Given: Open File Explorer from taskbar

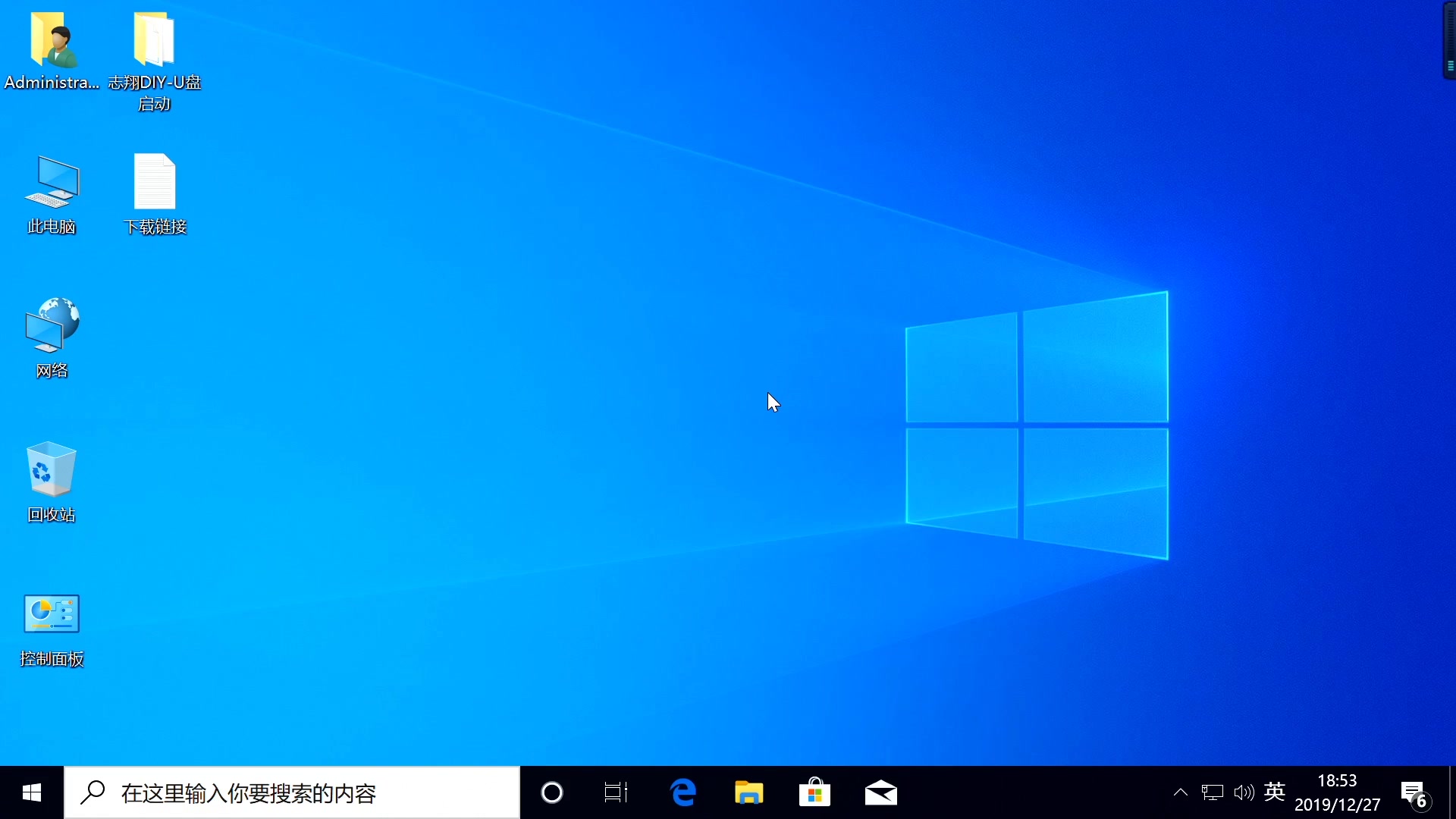Looking at the screenshot, I should pyautogui.click(x=748, y=792).
